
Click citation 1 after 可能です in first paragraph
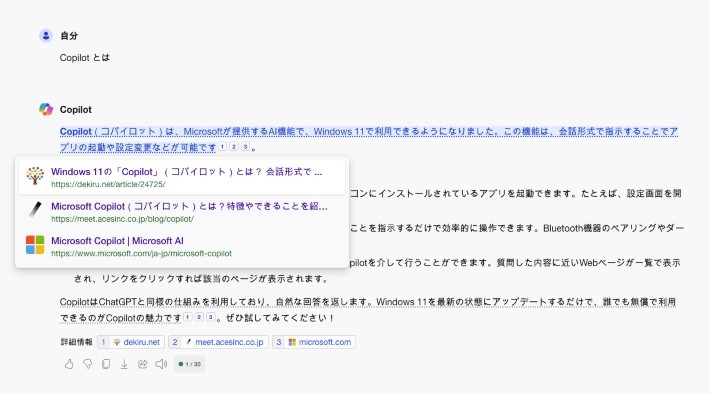pos(222,146)
